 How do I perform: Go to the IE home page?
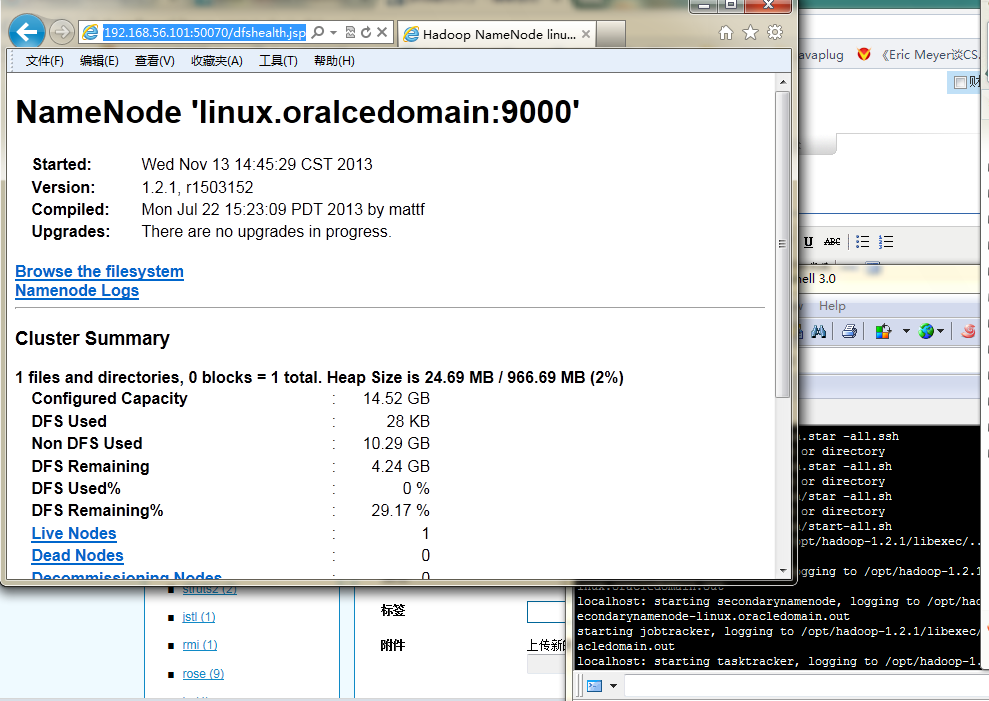(726, 32)
